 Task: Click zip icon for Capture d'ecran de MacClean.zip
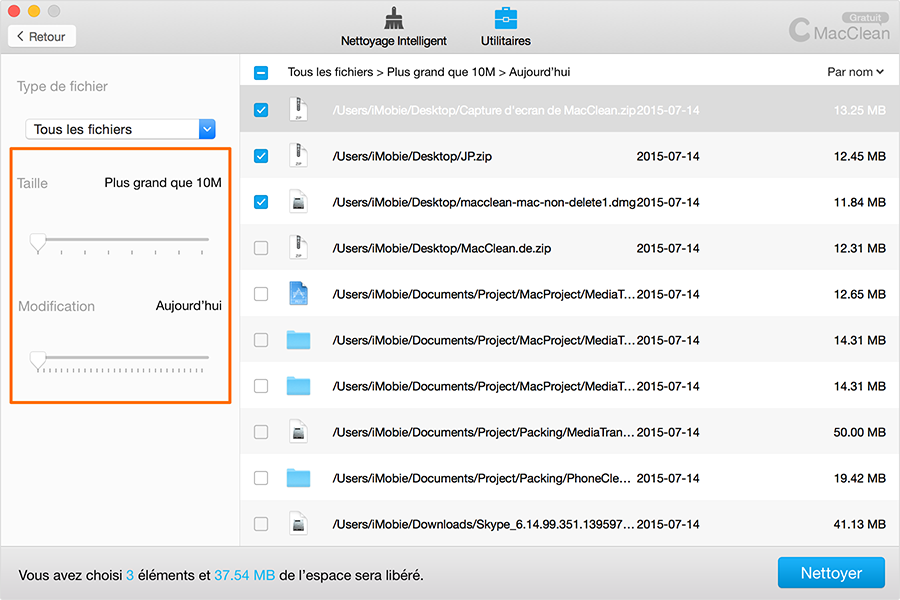coord(298,110)
